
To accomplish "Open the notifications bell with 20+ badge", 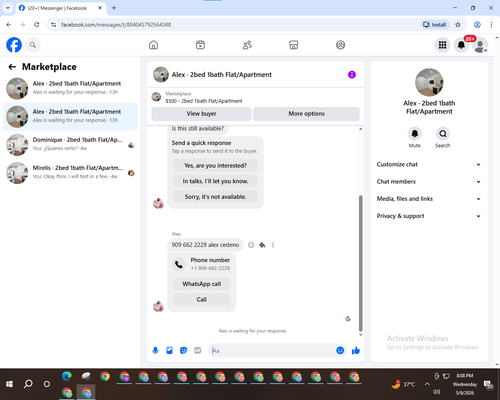I will (x=461, y=45).
